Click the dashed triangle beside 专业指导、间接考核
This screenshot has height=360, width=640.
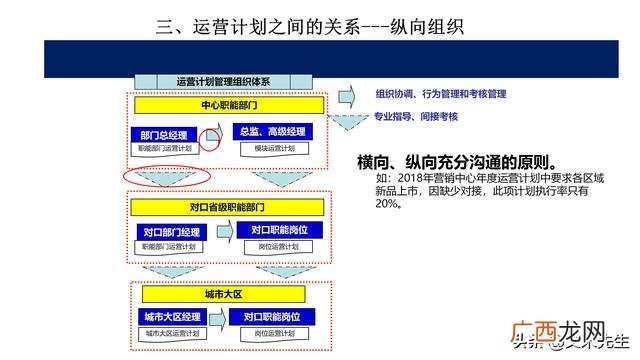coord(348,122)
